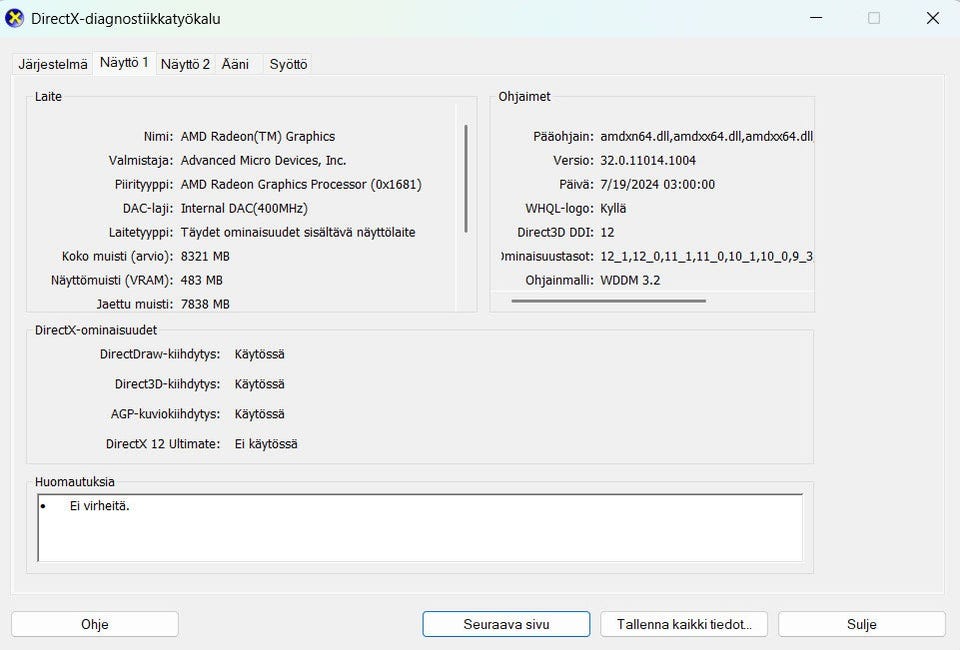960x650 pixels.
Task: Click the Laite panel vertical scrollbar
Action: [466, 179]
